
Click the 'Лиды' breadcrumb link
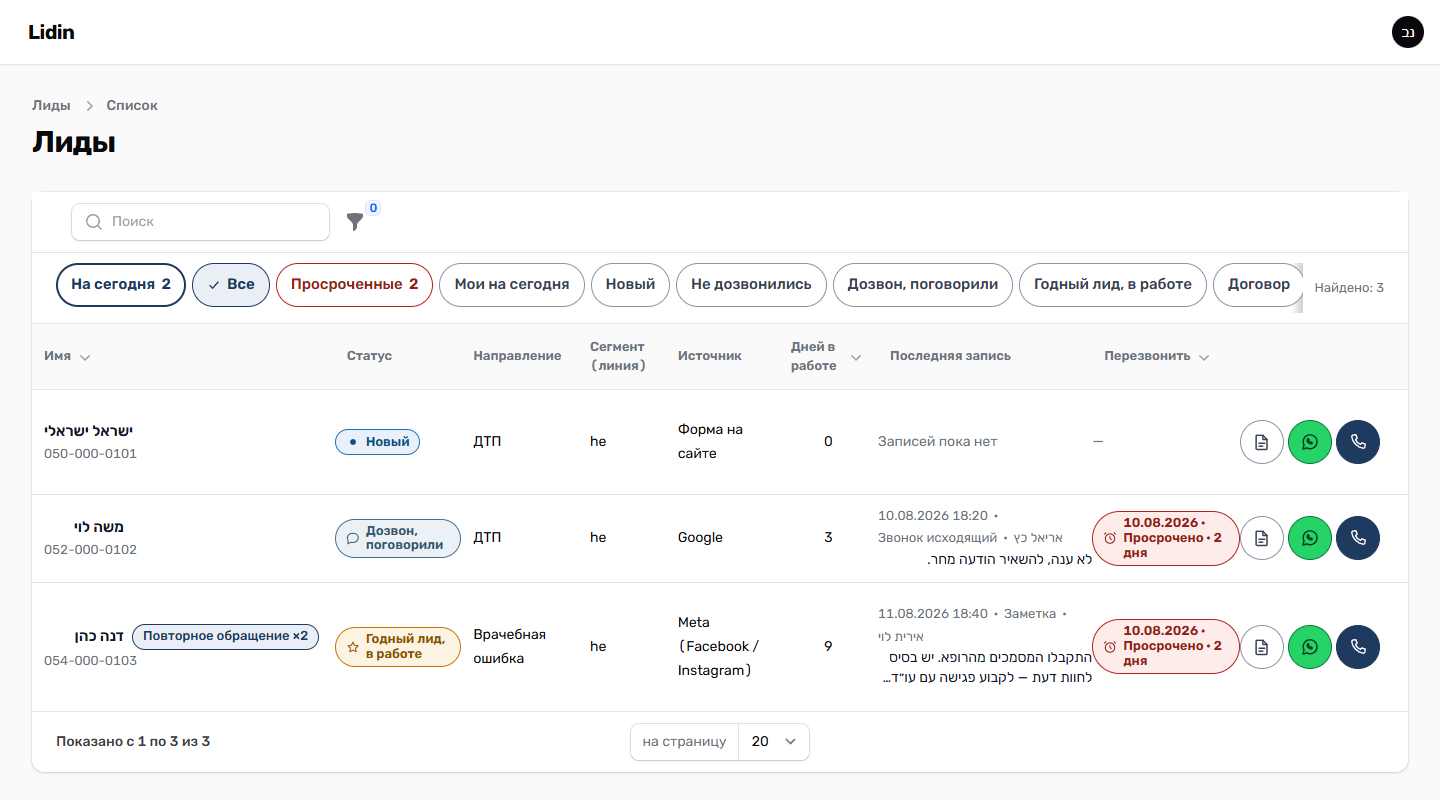tap(51, 105)
